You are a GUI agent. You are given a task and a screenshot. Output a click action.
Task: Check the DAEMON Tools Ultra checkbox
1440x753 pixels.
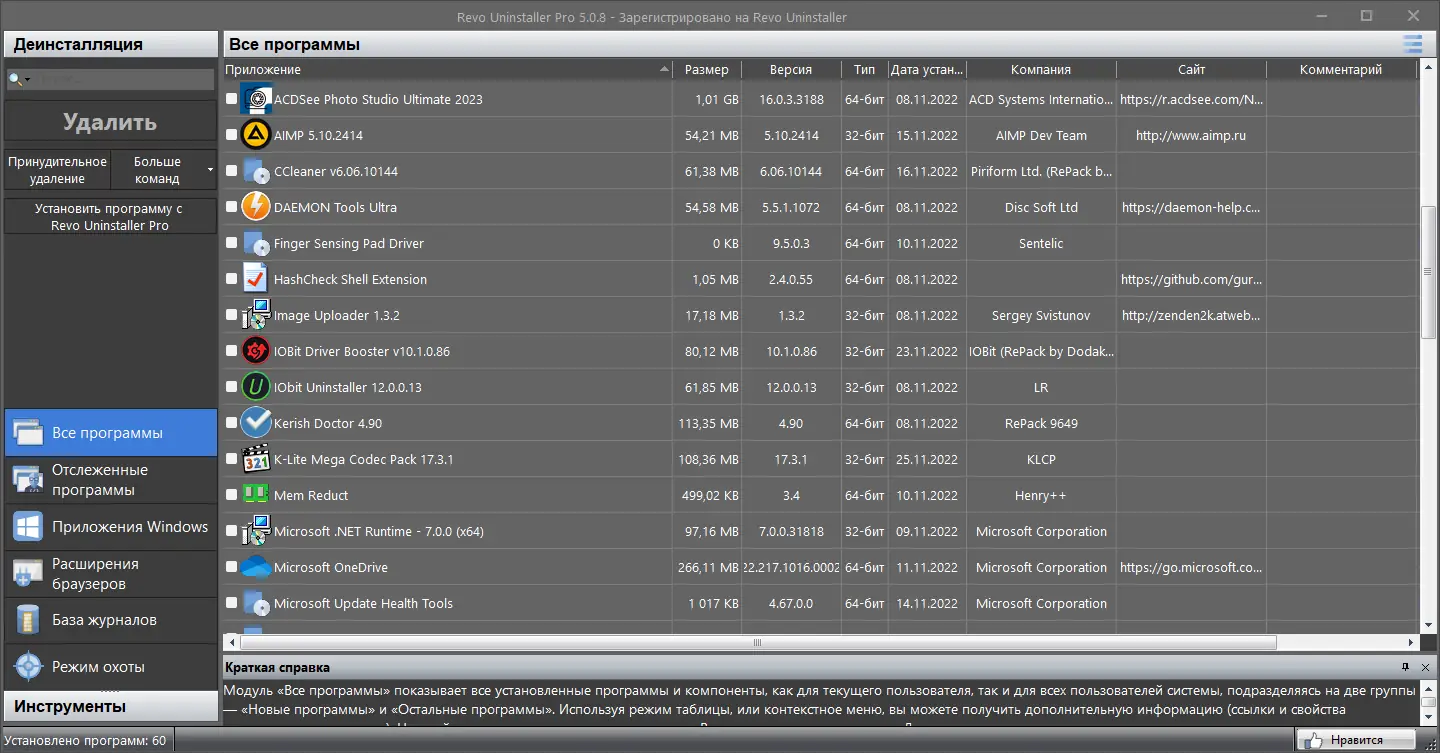pos(232,207)
